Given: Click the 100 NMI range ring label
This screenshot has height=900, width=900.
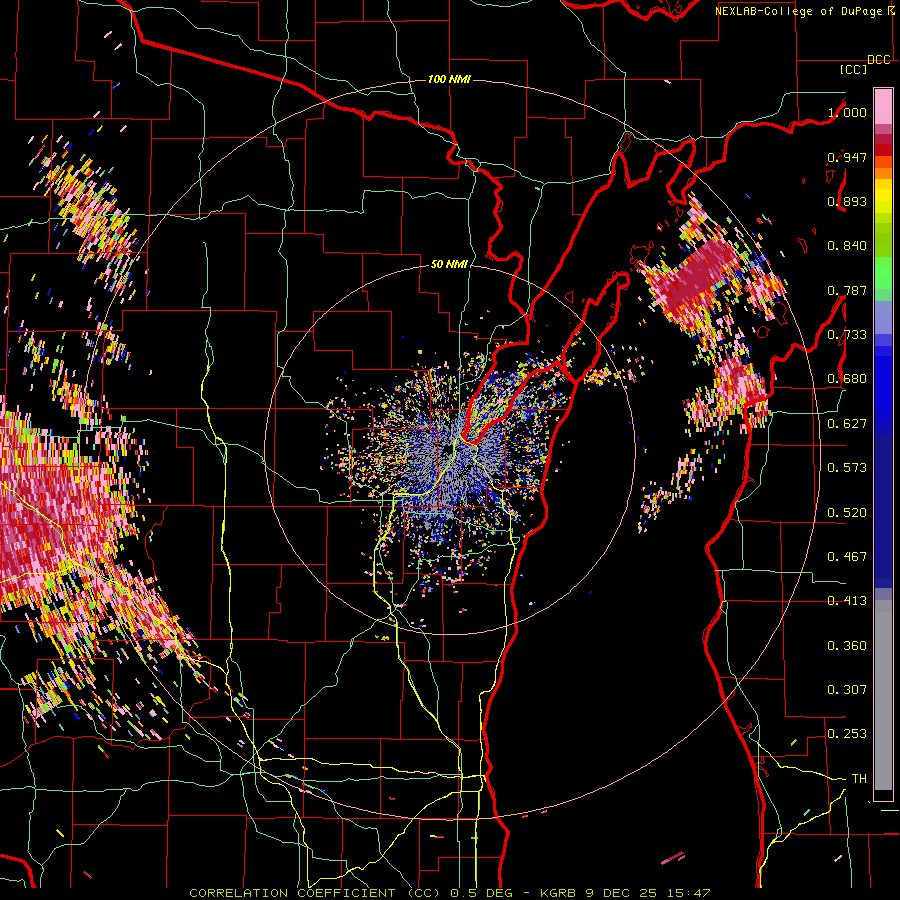Looking at the screenshot, I should pos(449,79).
